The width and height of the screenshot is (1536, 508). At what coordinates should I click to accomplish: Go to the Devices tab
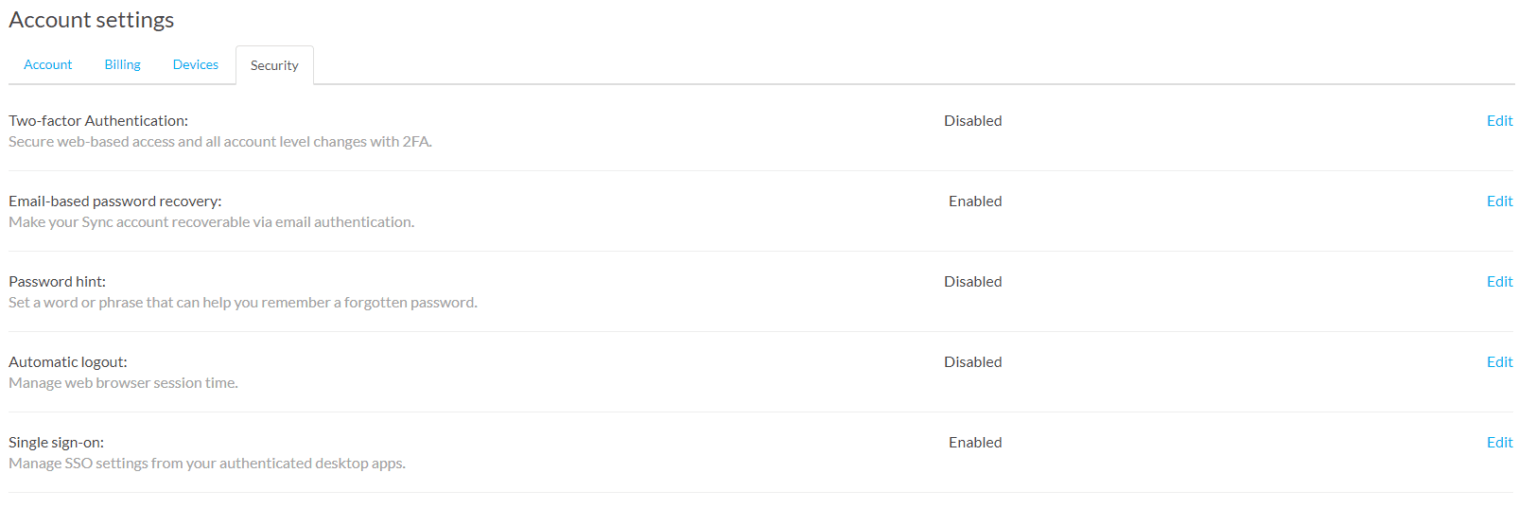195,65
